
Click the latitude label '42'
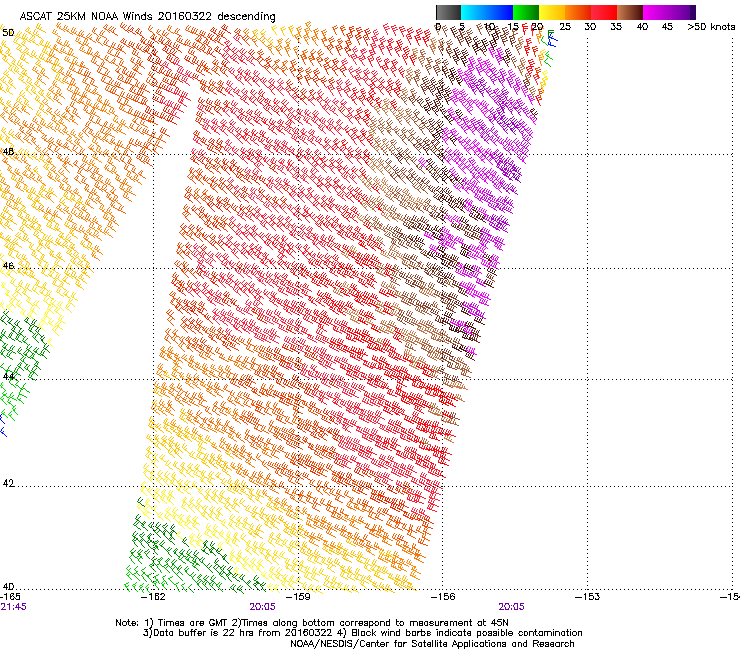(8, 483)
